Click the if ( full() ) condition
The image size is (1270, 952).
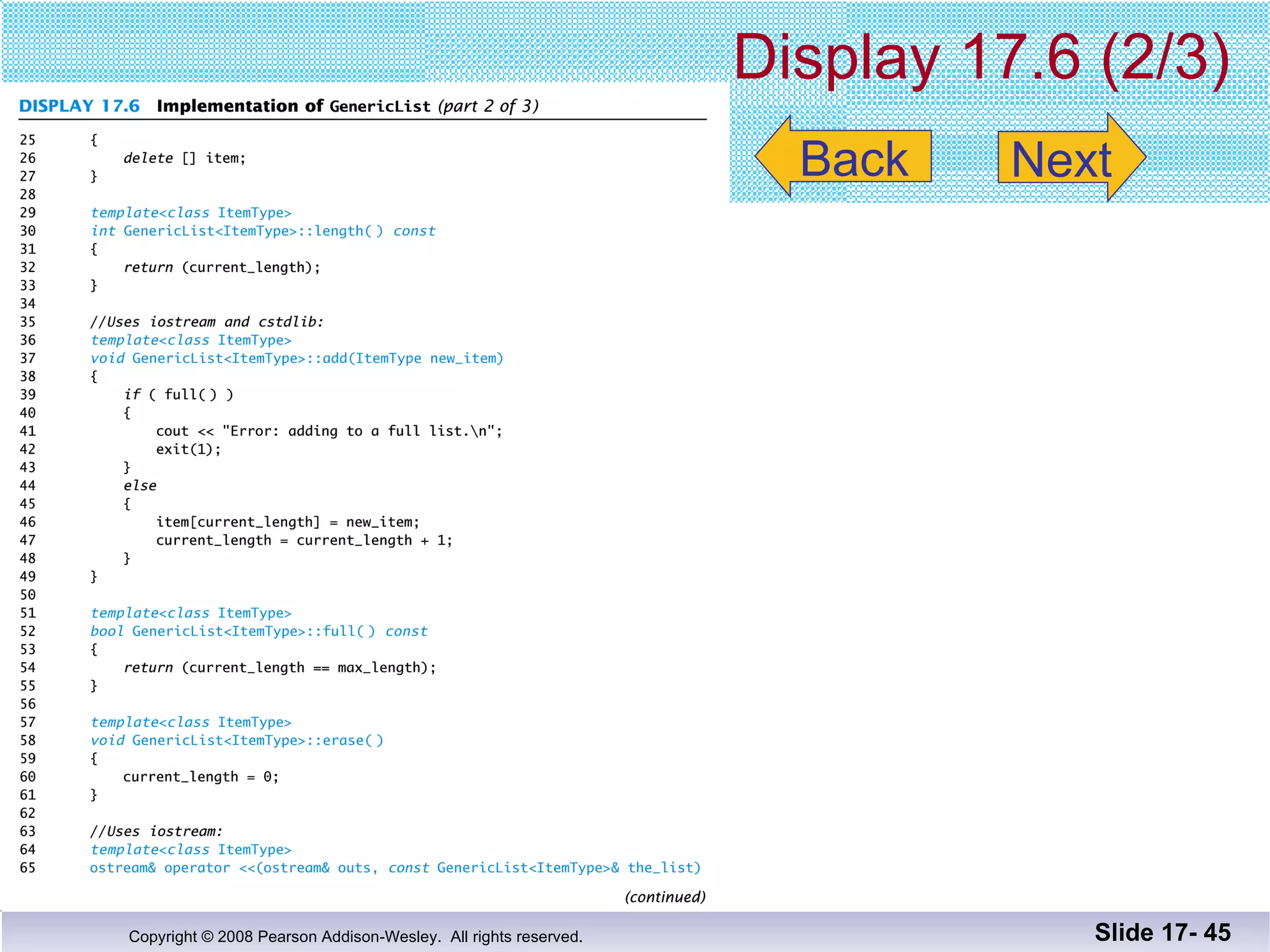(178, 395)
